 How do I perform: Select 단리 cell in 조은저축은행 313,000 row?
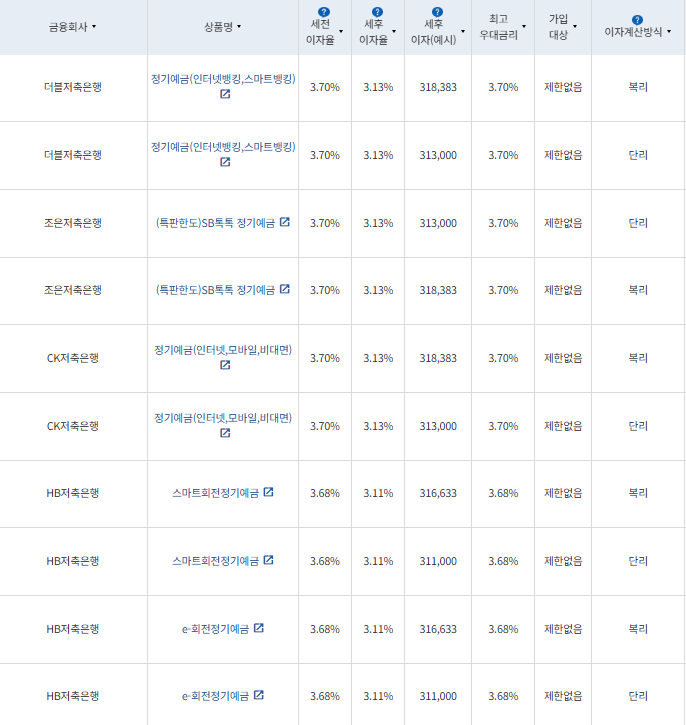638,223
